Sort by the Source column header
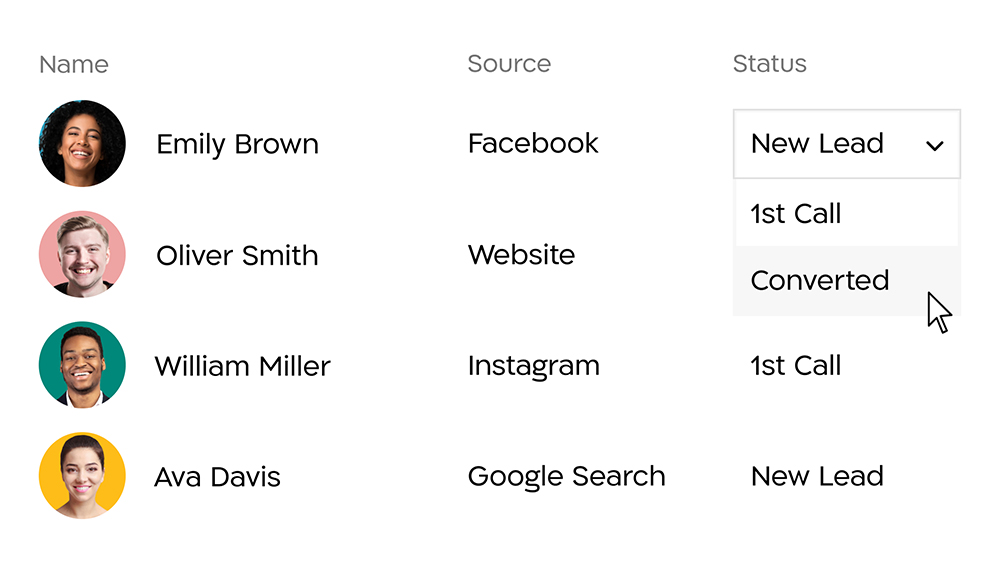 click(x=509, y=64)
